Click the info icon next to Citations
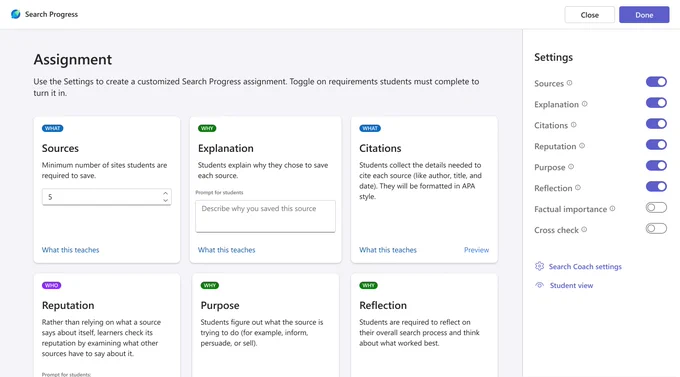Viewport: 680px width, 377px height. click(574, 125)
